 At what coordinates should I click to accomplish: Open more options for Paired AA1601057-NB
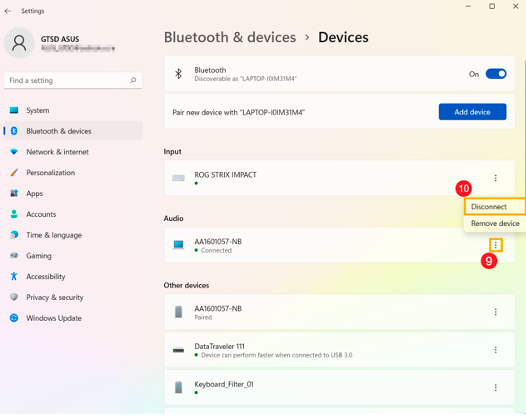495,312
